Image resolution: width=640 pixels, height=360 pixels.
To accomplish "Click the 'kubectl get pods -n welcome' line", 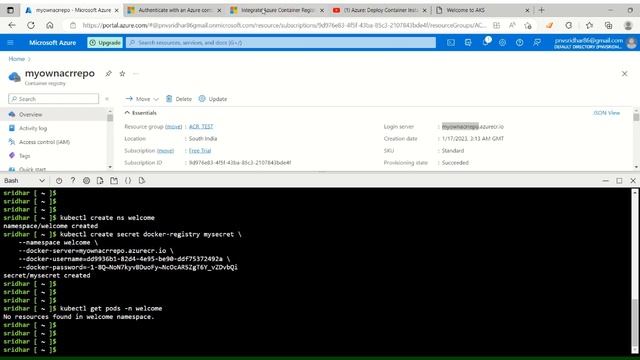I will pyautogui.click(x=111, y=309).
